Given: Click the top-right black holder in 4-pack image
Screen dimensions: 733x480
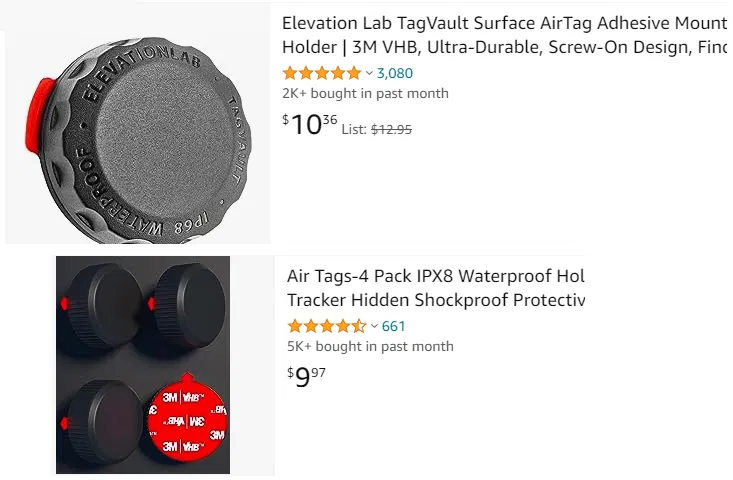Looking at the screenshot, I should tap(188, 300).
